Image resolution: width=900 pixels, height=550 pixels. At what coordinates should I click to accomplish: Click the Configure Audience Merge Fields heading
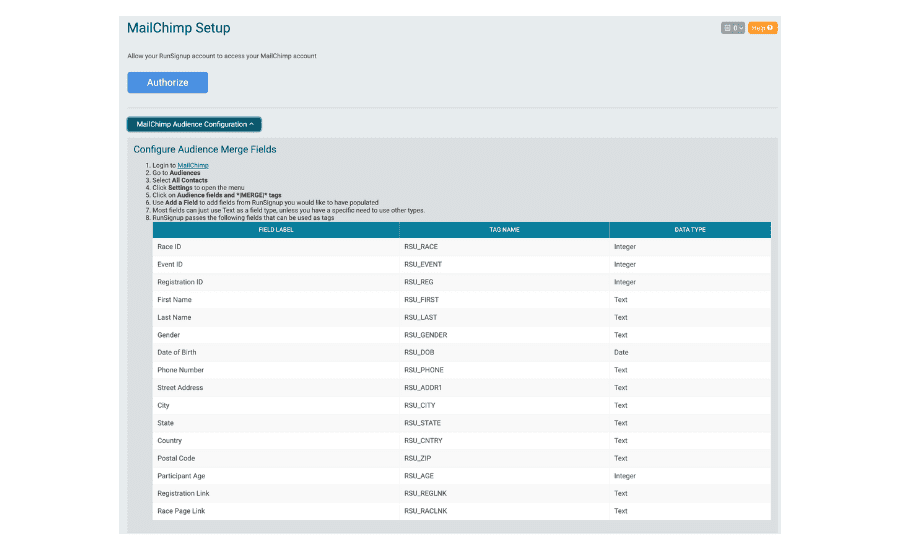[205, 149]
